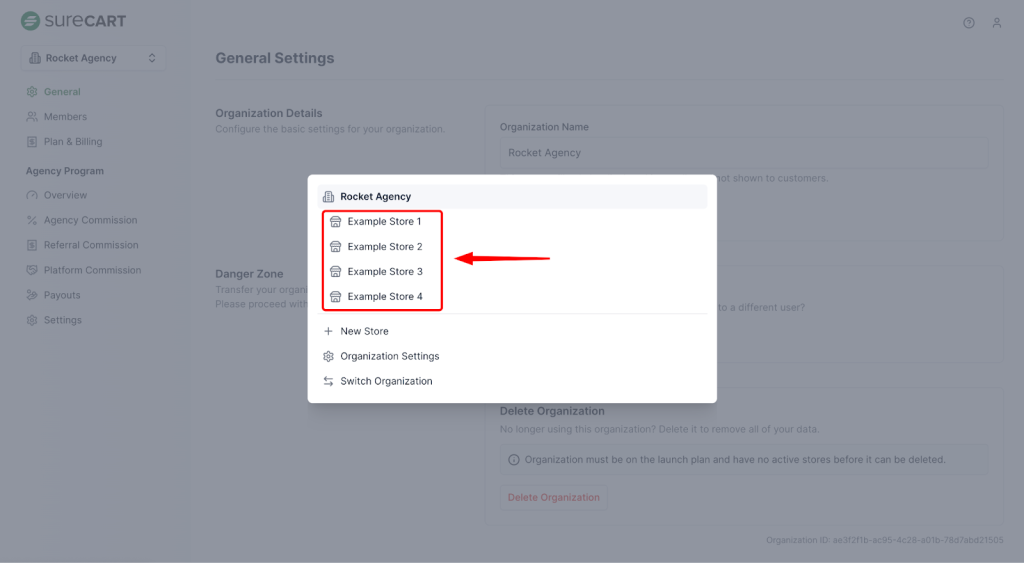
Task: Click the arrows icon beside Switch Organization
Action: (328, 381)
